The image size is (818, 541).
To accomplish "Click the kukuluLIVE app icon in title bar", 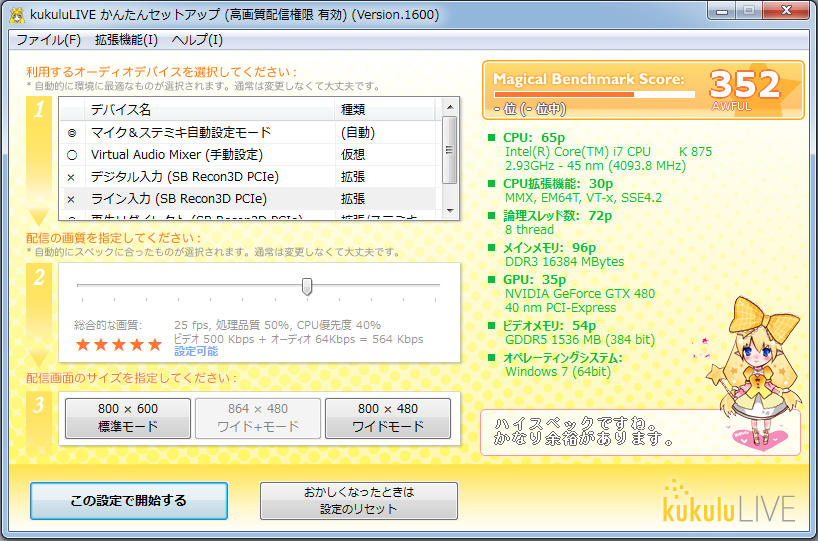I will click(17, 15).
